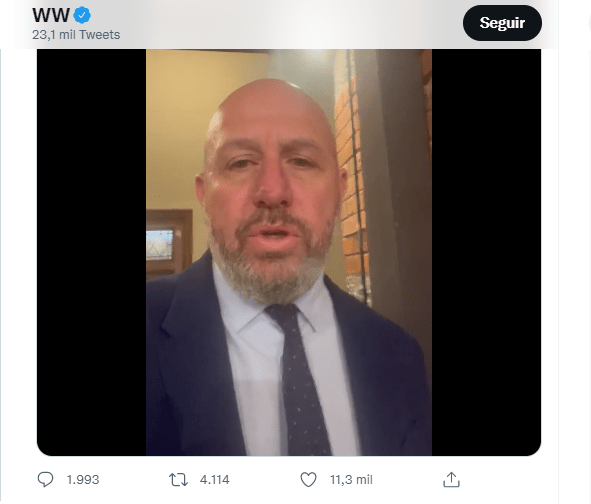
Task: Click the framed picture in video background
Action: (x=169, y=241)
